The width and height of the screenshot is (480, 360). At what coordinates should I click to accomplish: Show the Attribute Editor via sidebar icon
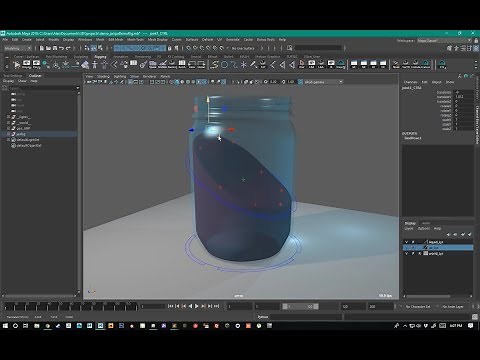(463, 48)
